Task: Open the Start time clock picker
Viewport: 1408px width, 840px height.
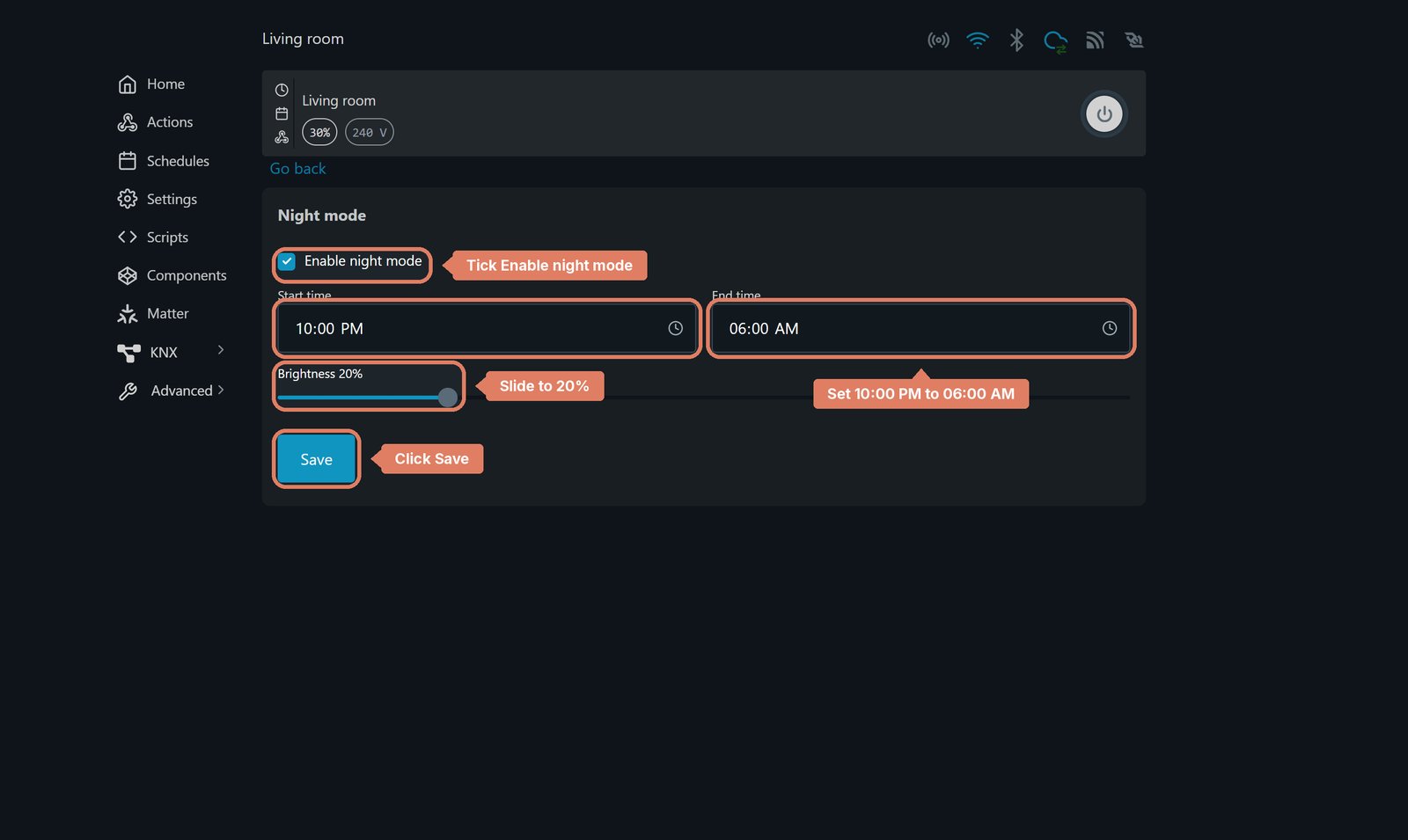Action: (676, 328)
